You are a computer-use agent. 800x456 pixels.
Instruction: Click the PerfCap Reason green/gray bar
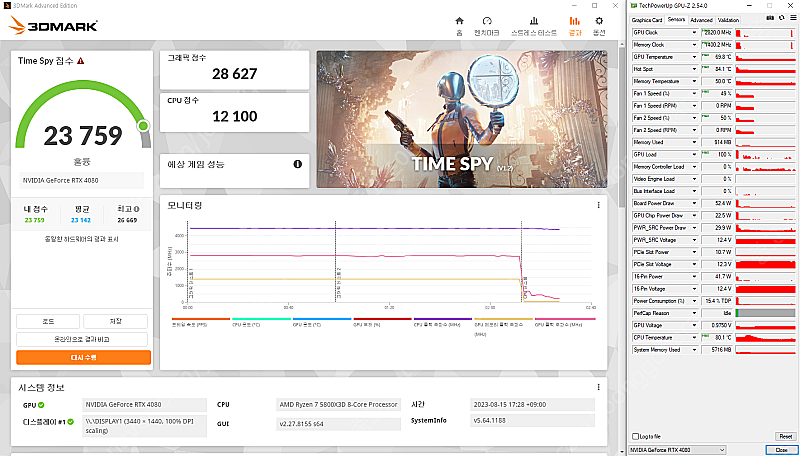(x=765, y=313)
